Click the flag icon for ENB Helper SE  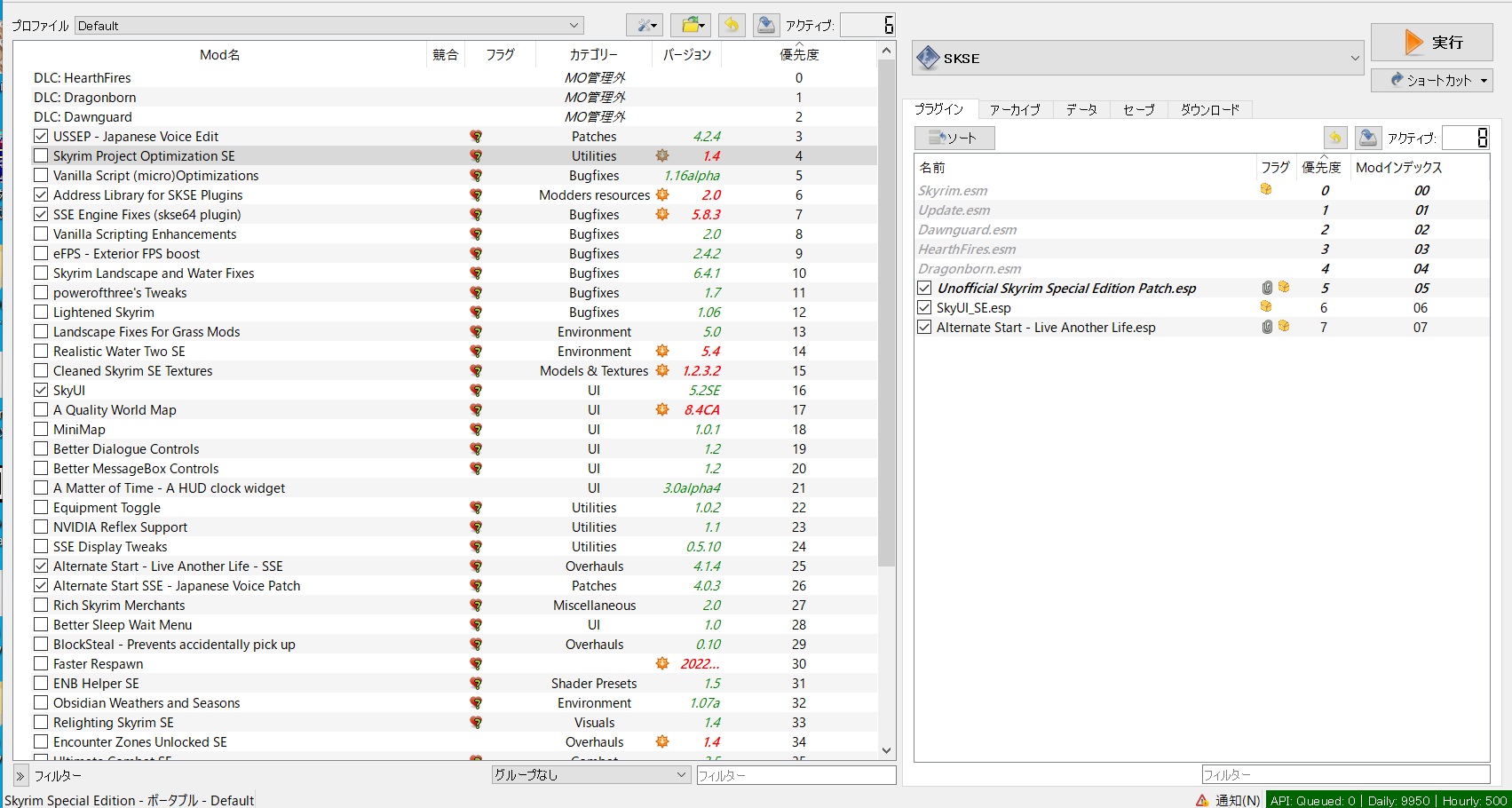[476, 684]
